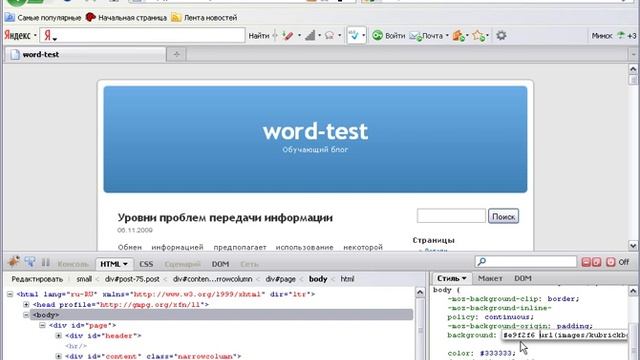Select body in the breadcrumb path
Viewport: 640px width, 360px height.
(x=318, y=279)
